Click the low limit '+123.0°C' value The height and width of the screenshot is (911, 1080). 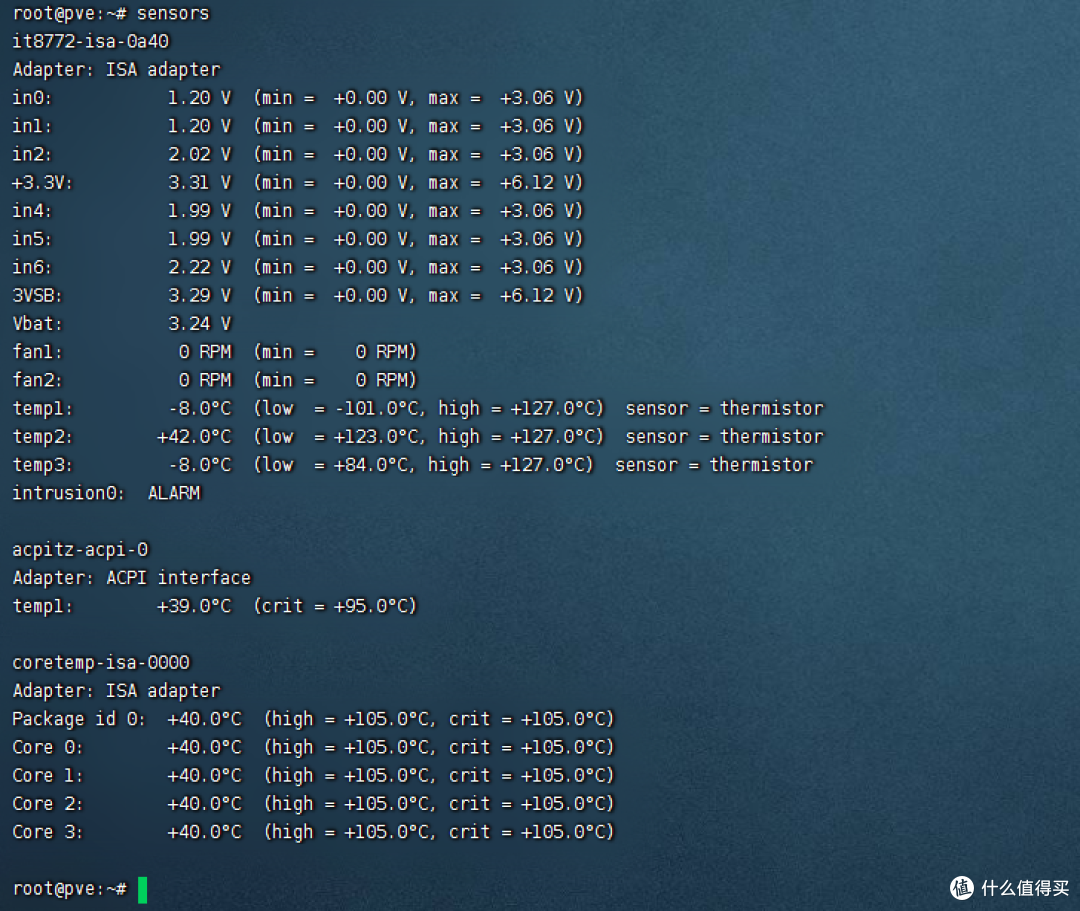click(x=376, y=437)
